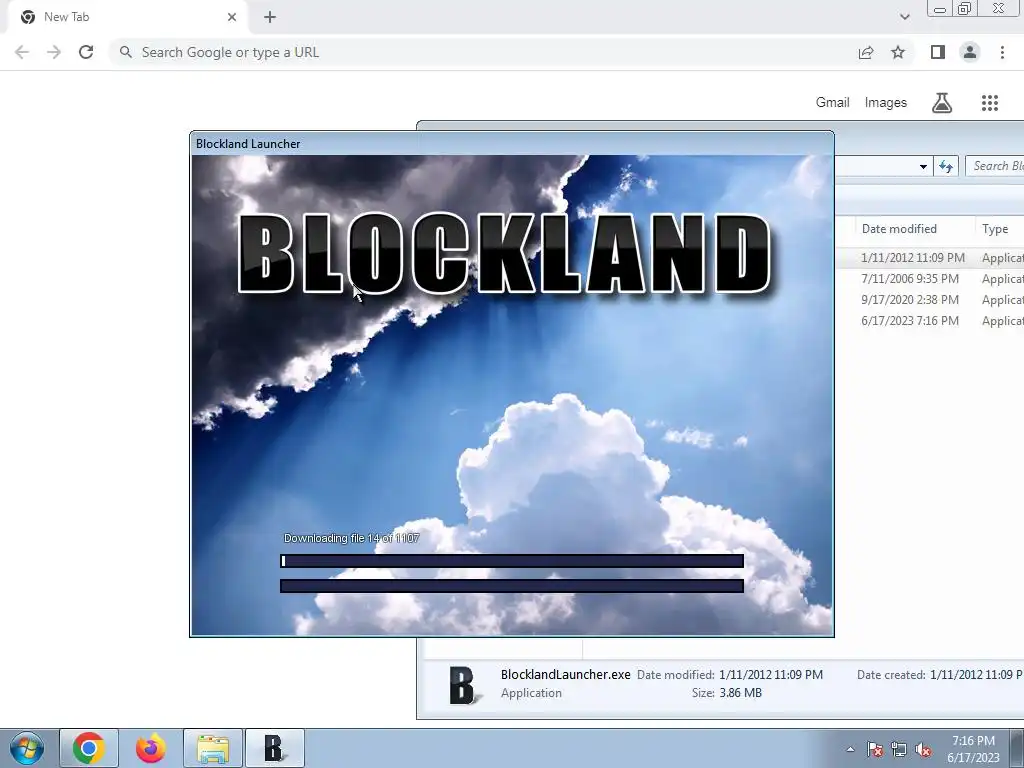1024x768 pixels.
Task: Open Action Center flag icon
Action: (875, 749)
